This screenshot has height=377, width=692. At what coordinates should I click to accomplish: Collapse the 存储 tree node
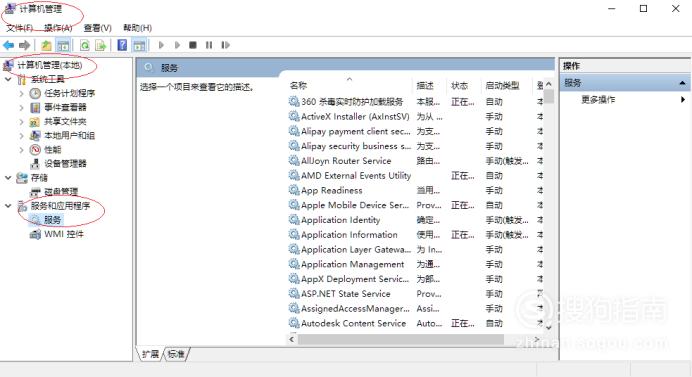8,177
